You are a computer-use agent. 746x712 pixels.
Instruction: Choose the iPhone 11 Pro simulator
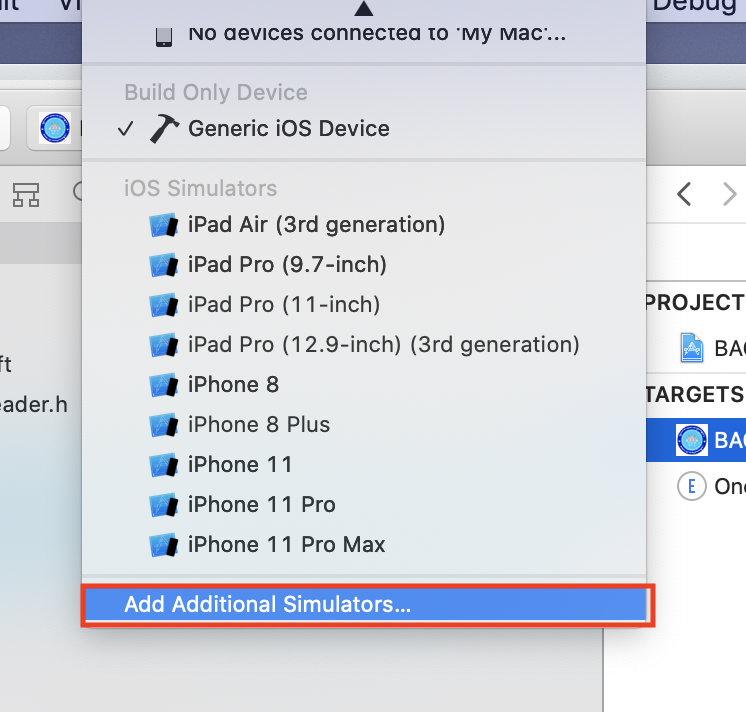click(261, 505)
